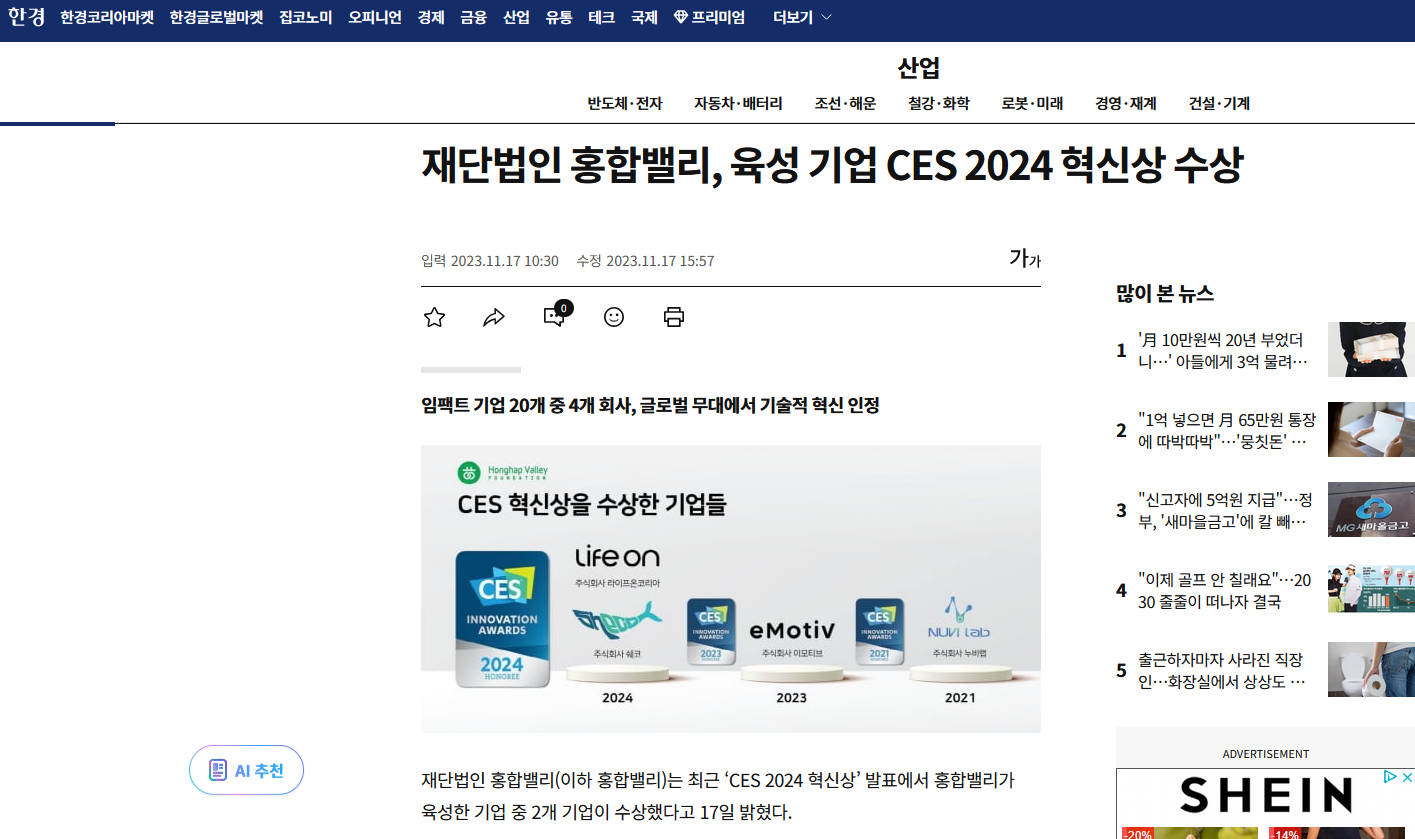Click the 산업 section heading

[x=919, y=68]
